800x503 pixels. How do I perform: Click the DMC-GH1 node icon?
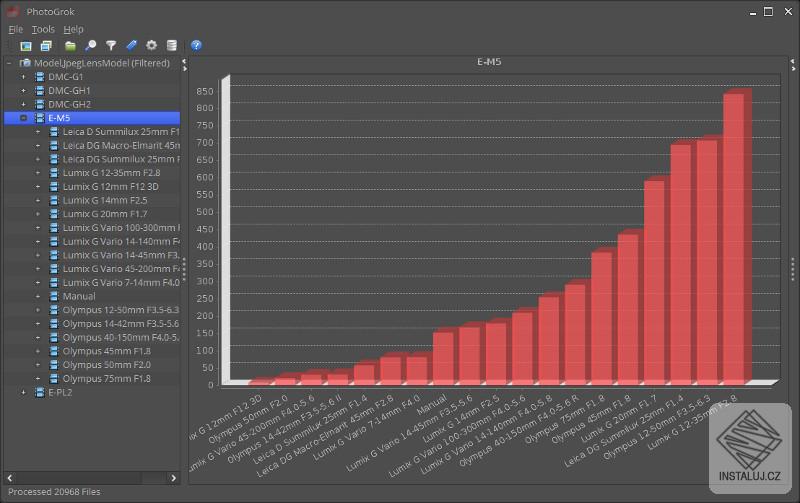40,91
